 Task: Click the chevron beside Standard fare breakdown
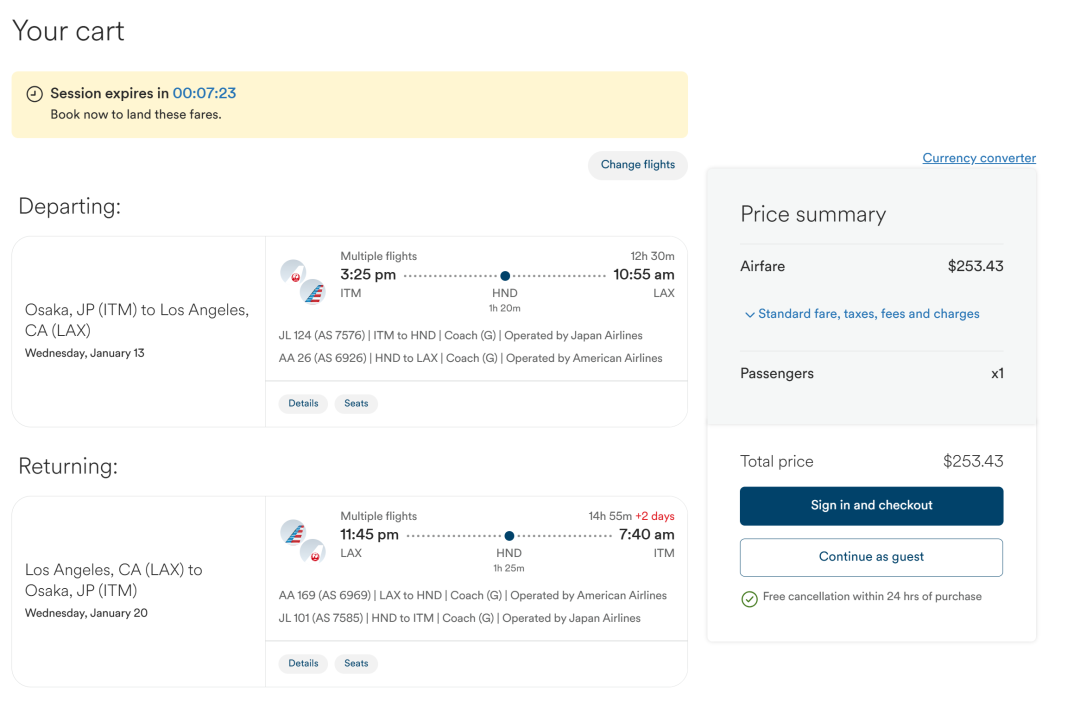click(x=749, y=315)
